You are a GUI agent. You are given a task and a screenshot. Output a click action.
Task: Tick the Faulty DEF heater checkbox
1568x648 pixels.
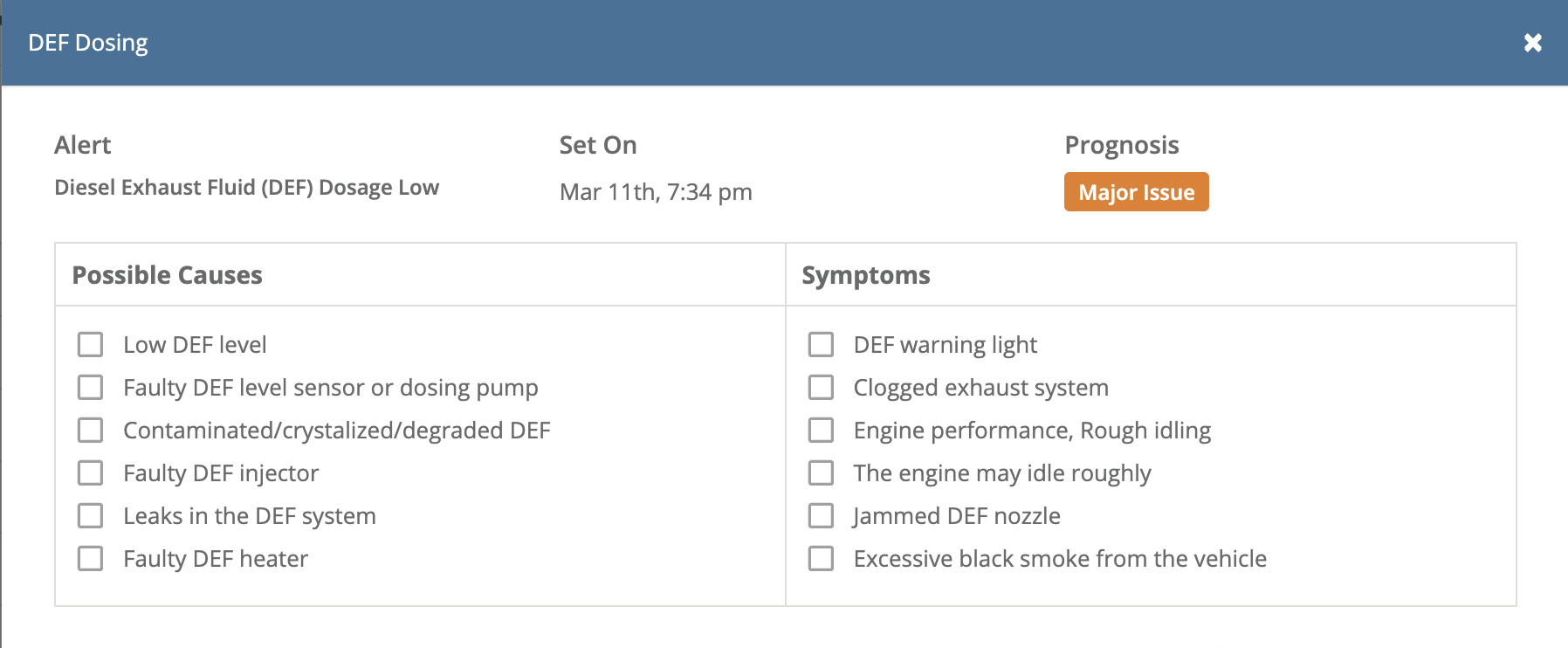coord(91,558)
